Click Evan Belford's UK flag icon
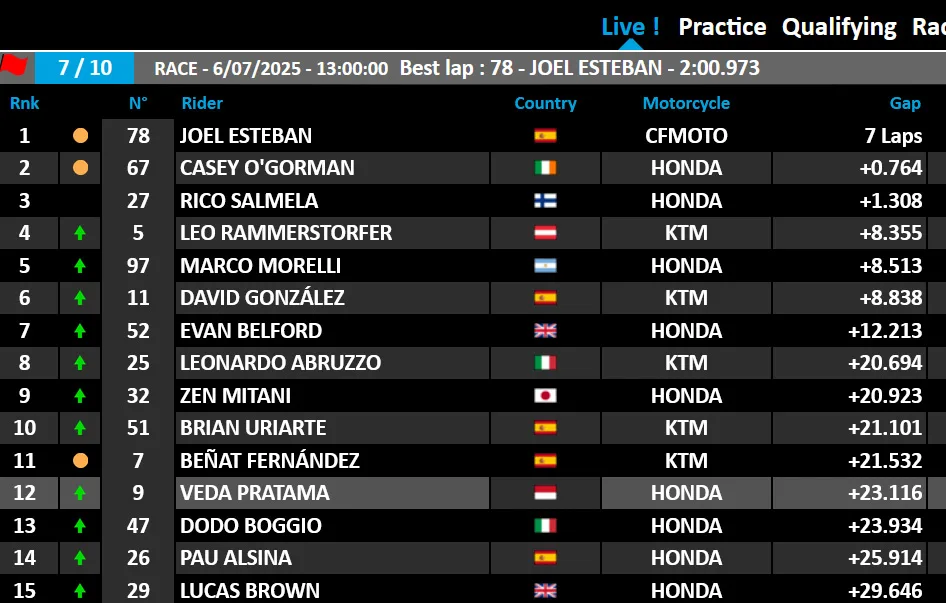 coord(545,331)
